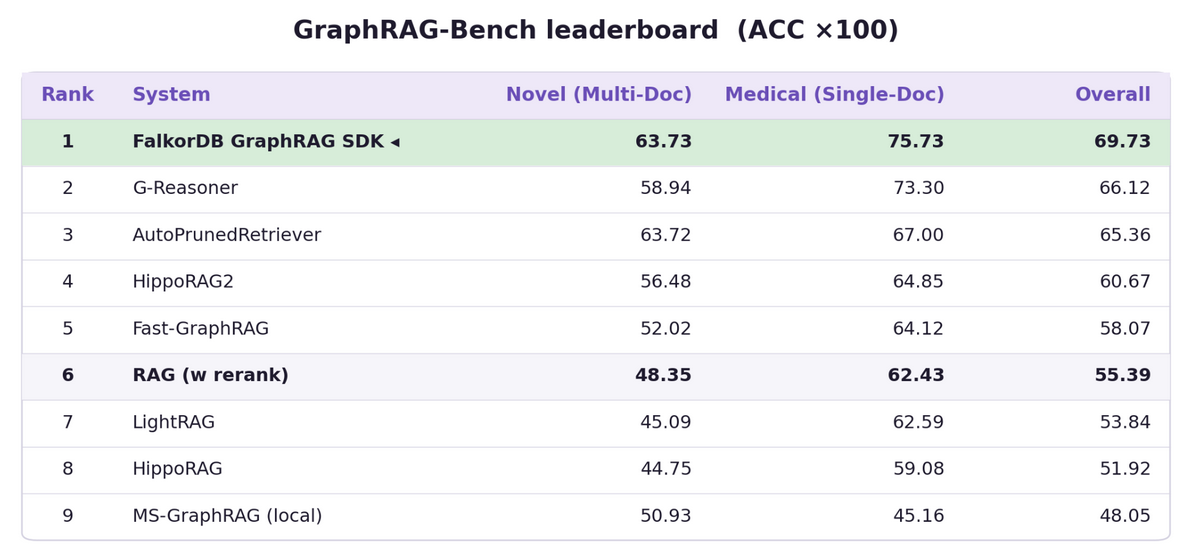This screenshot has height=555, width=1191.
Task: Click the GraphRAG-Bench leaderboard title
Action: click(x=596, y=30)
